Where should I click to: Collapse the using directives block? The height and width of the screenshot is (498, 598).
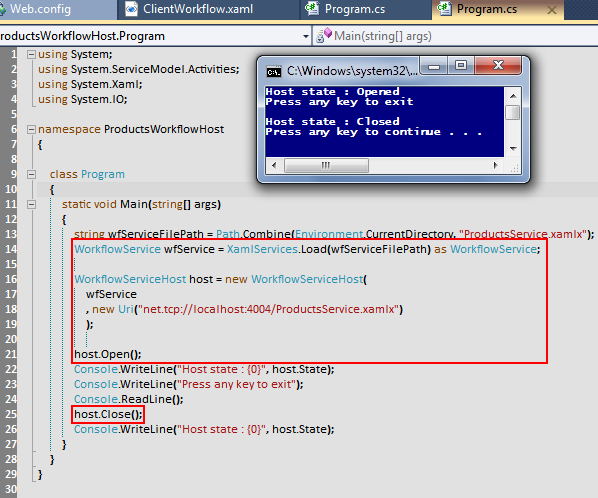point(31,55)
